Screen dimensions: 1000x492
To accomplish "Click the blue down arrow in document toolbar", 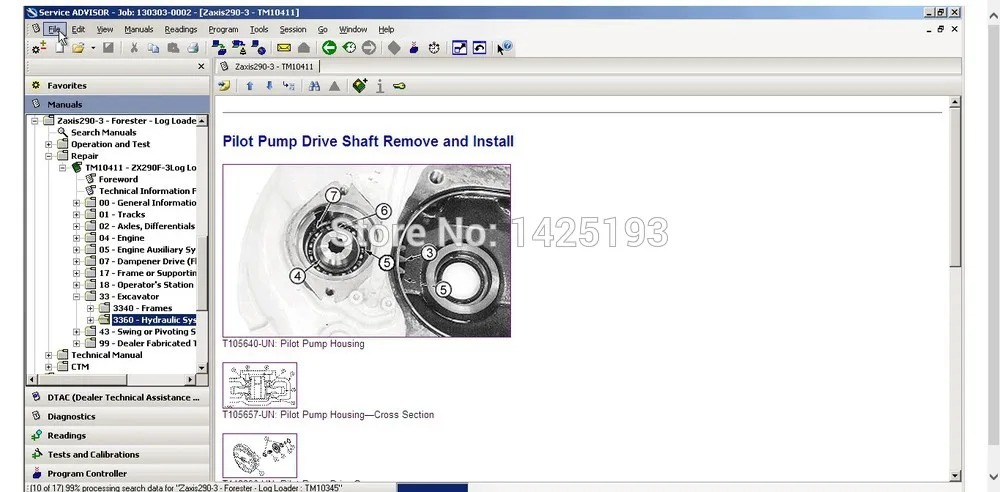I will (269, 86).
